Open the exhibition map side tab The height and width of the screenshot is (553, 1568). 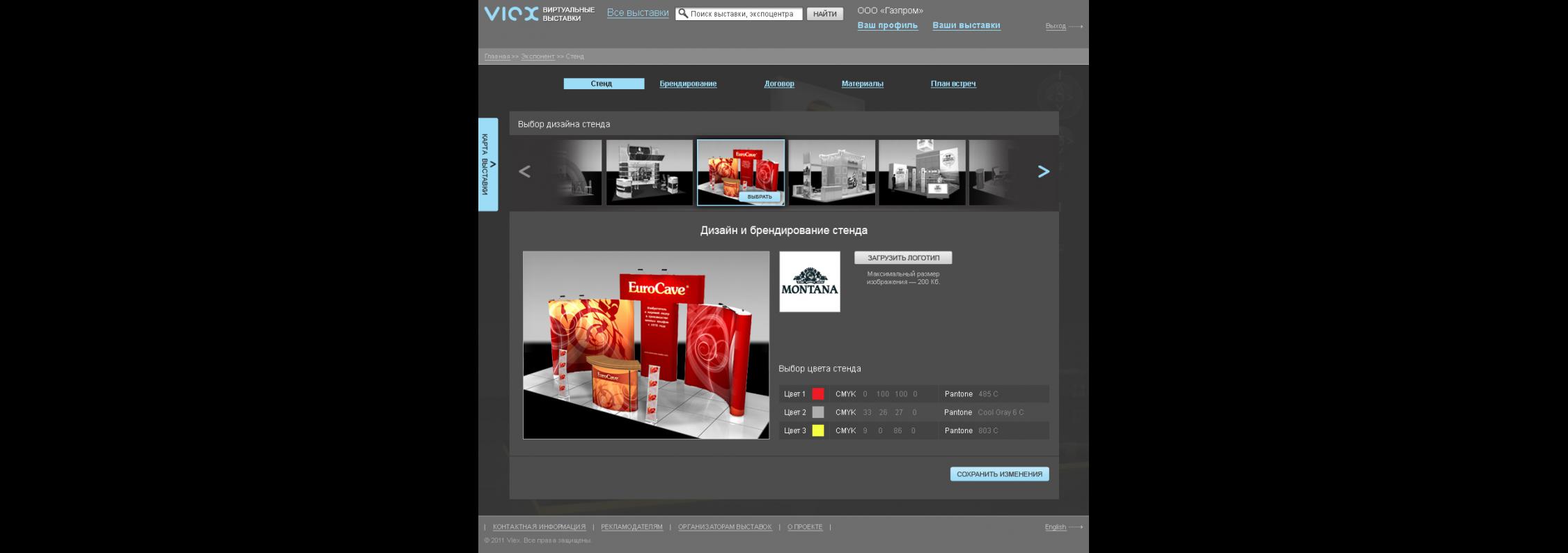tap(488, 164)
